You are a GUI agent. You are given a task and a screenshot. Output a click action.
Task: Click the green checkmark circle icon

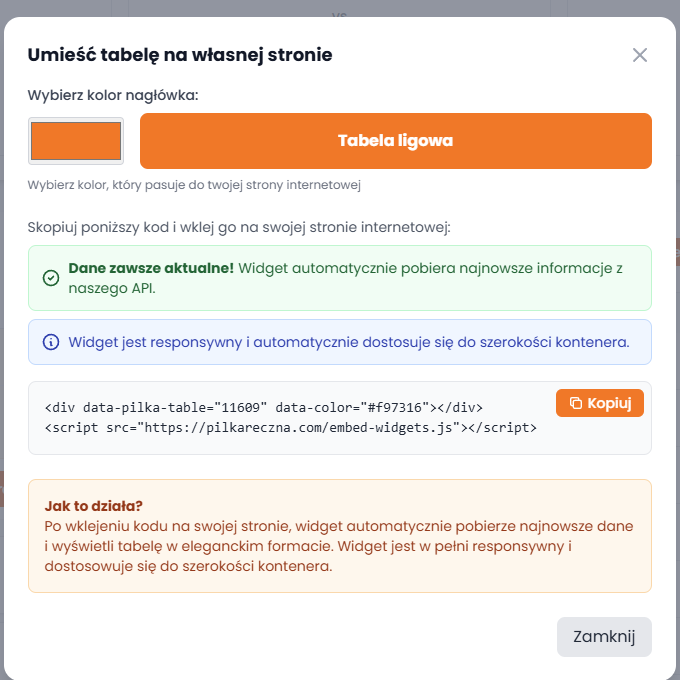coord(51,278)
